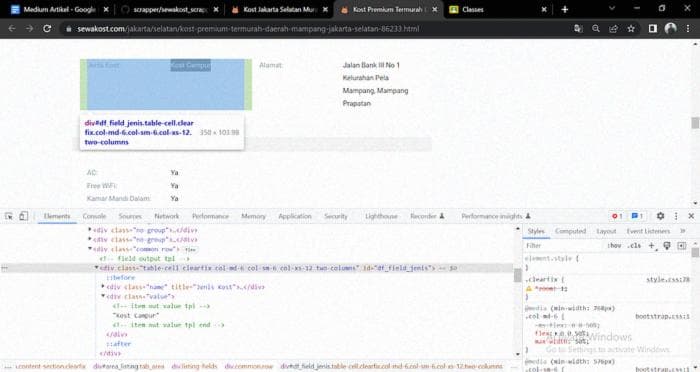
Task: Switch to Styles sidebar tab
Action: pyautogui.click(x=536, y=231)
